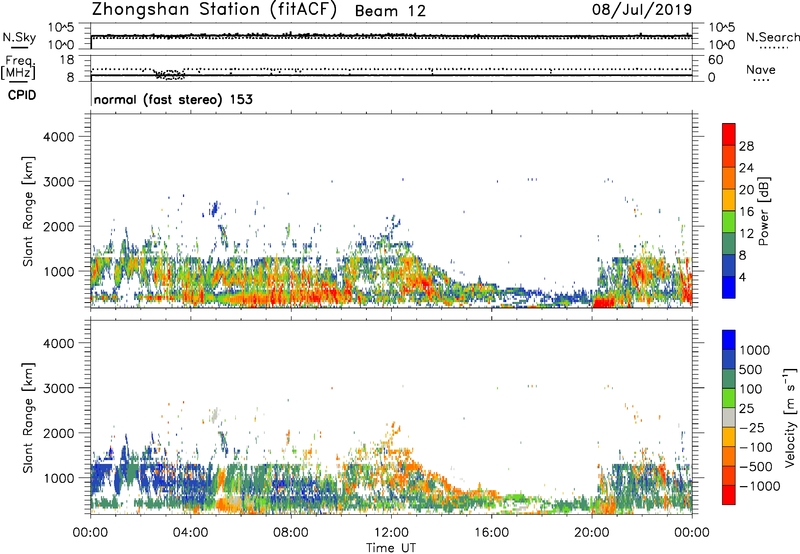Viewport: 800px width, 554px height.
Task: Click the solid frequency trace line
Action: tap(391, 75)
